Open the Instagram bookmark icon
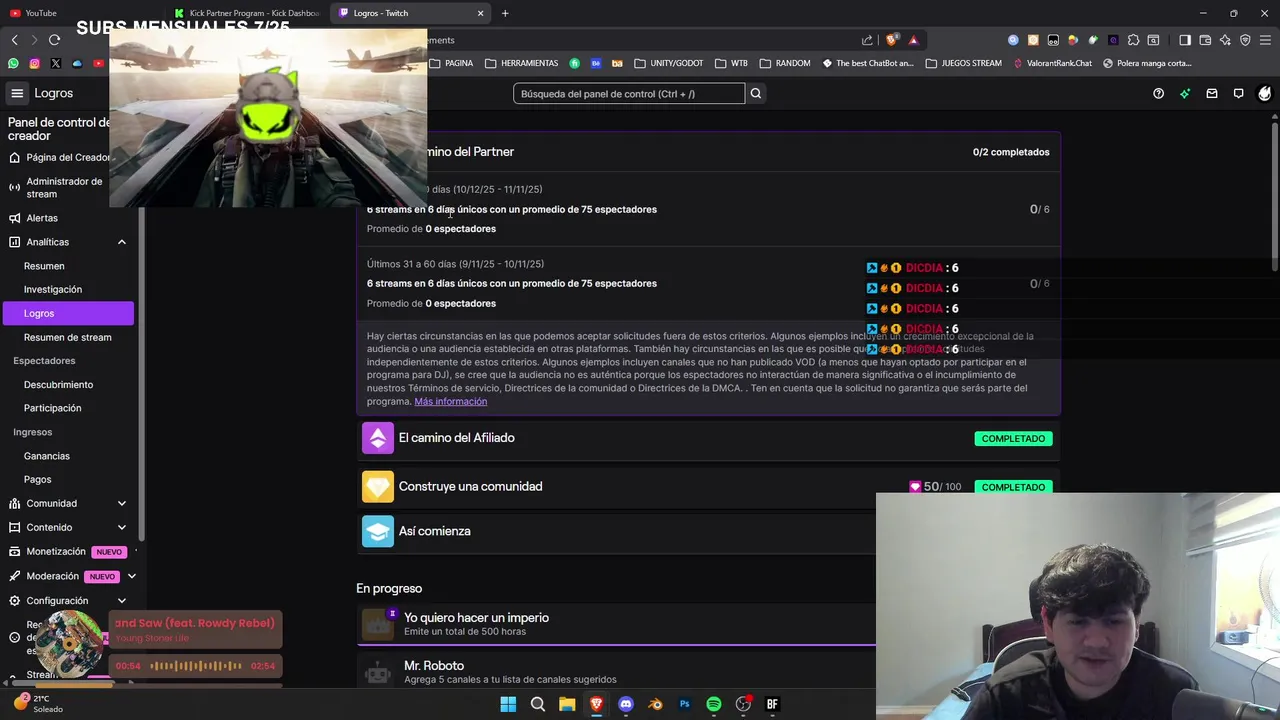This screenshot has width=1280, height=720. (x=34, y=63)
